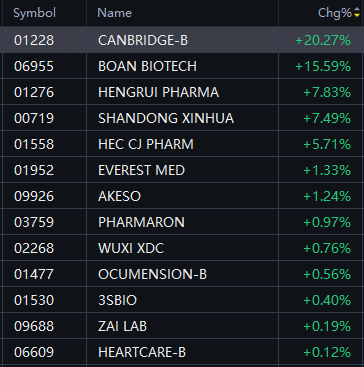Click the +0.12% change value
The image size is (364, 367).
(327, 352)
